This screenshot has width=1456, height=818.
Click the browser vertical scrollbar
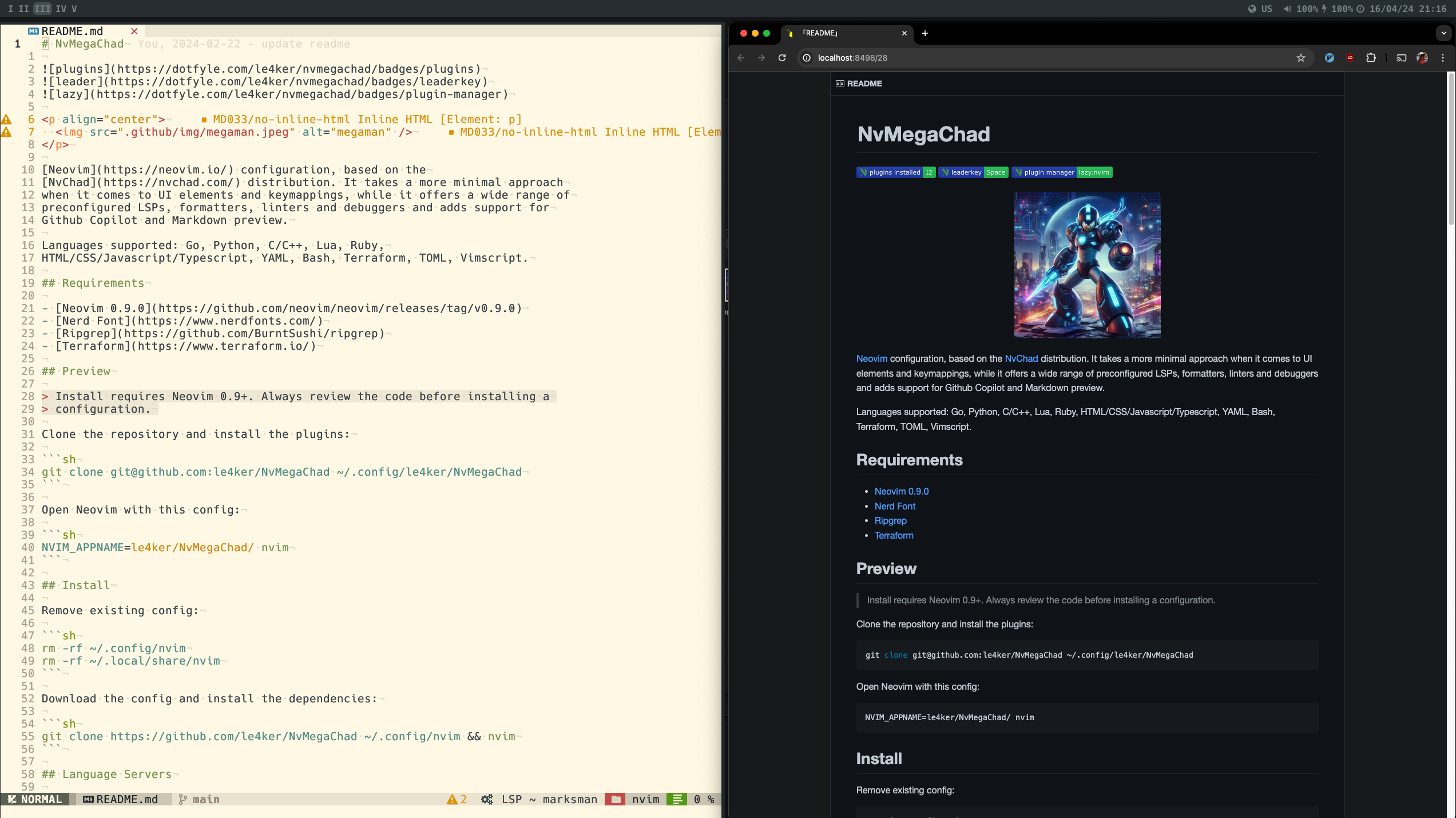tap(1451, 149)
